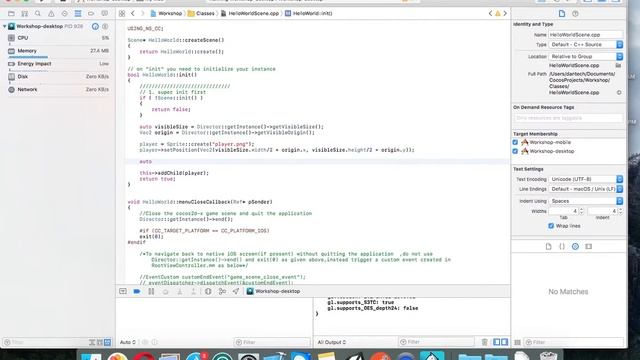Select CPU gauge row
This screenshot has width=640, height=360.
tap(58, 38)
